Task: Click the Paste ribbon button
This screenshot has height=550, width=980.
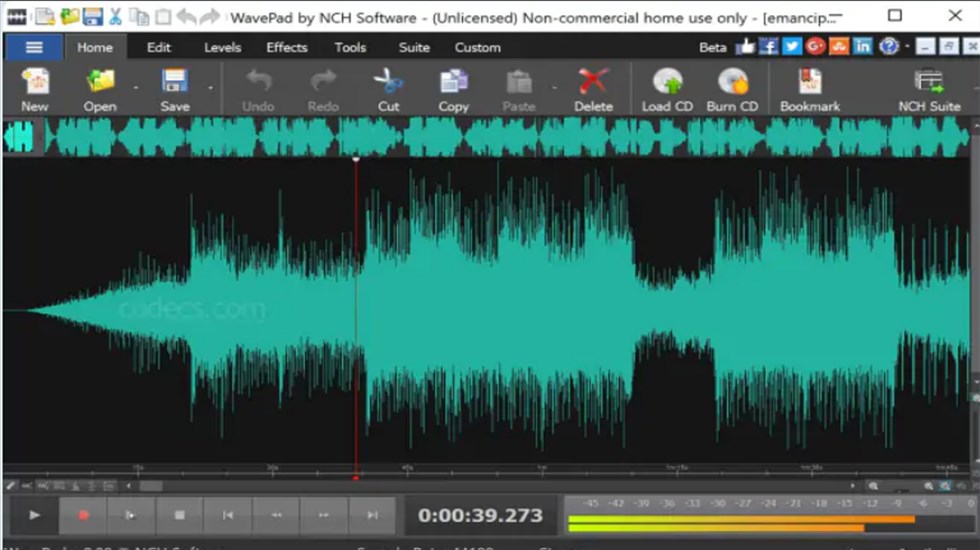Action: click(x=519, y=91)
